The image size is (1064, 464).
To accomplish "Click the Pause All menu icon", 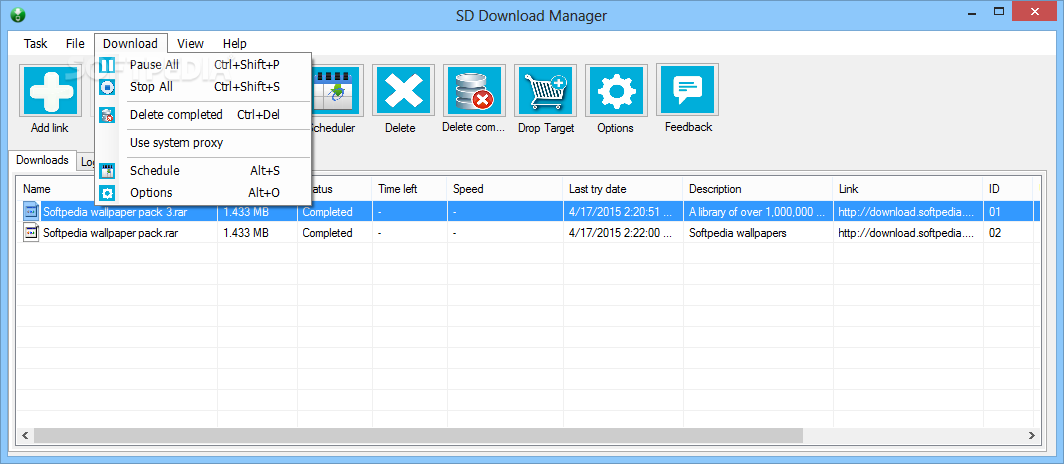I will 107,65.
